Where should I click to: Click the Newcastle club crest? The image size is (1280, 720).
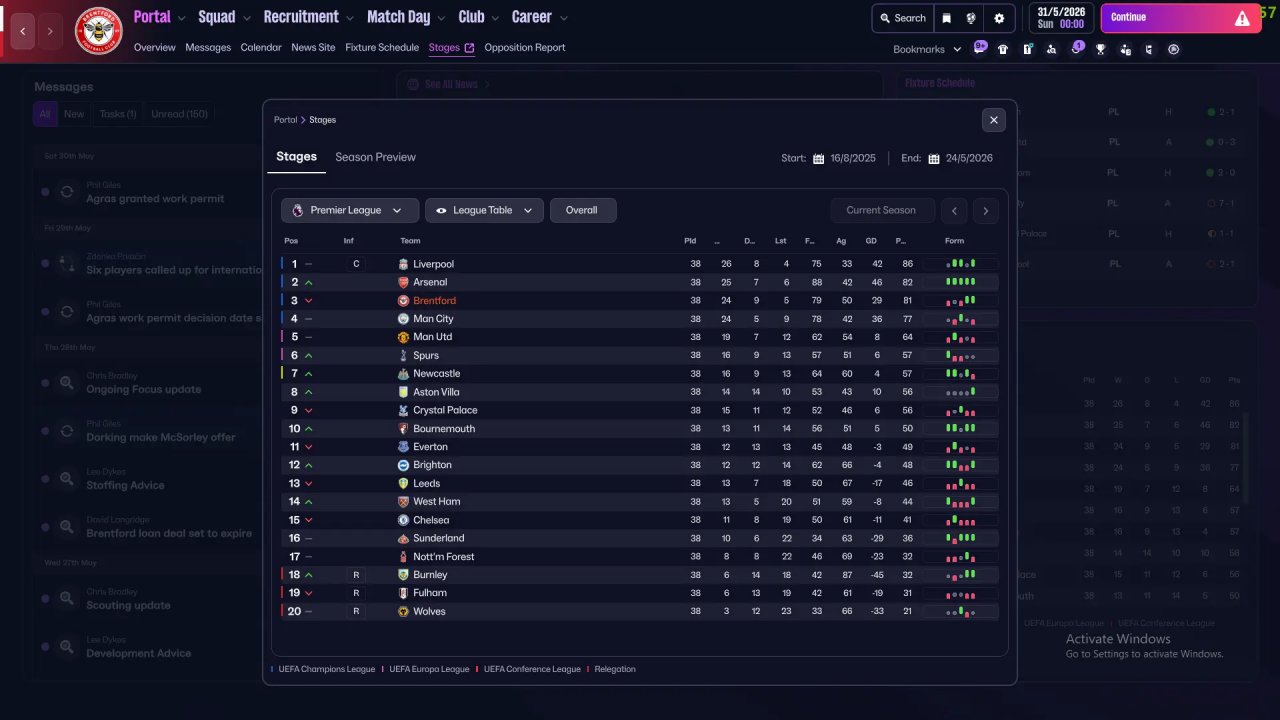(403, 374)
